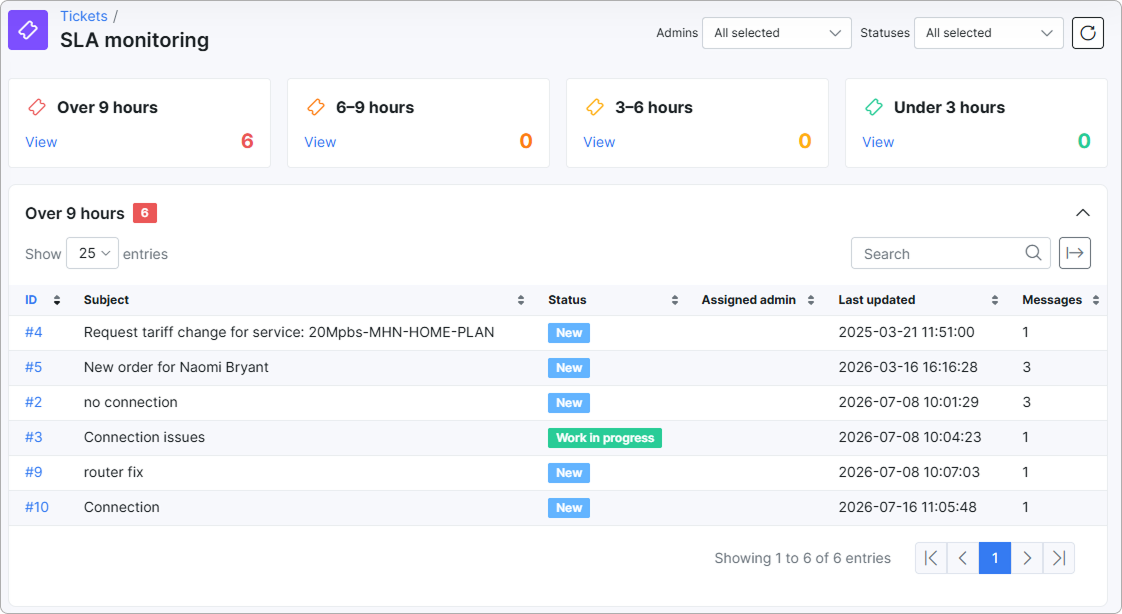
Task: Select page 1 in pagination
Action: (995, 558)
